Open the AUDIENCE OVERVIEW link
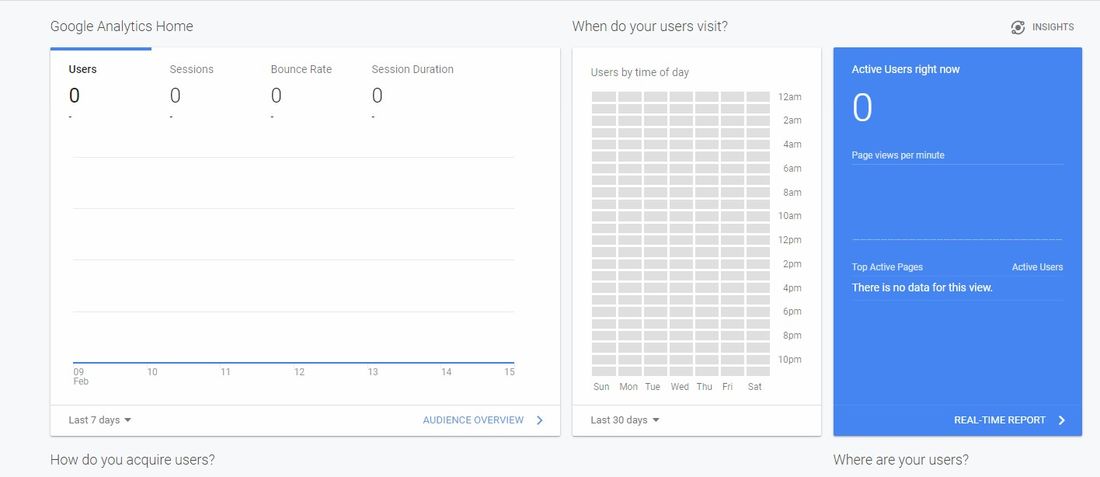Screen dimensions: 1100x477 point(473,420)
